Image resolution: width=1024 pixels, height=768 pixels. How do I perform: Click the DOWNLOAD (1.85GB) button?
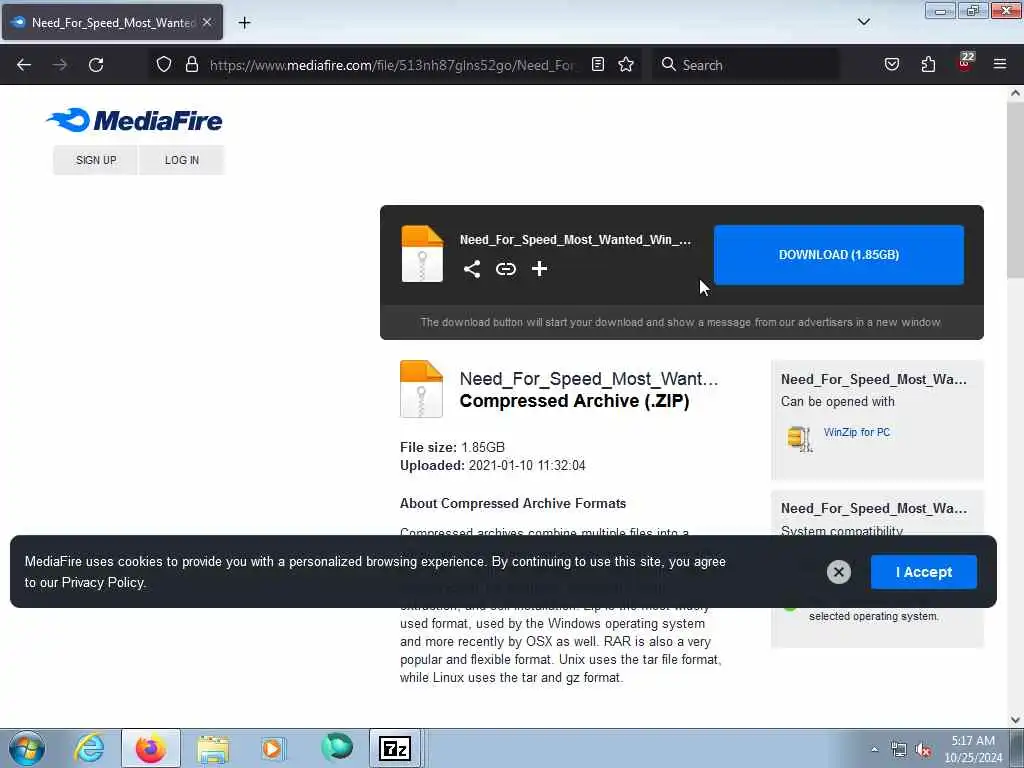click(839, 255)
